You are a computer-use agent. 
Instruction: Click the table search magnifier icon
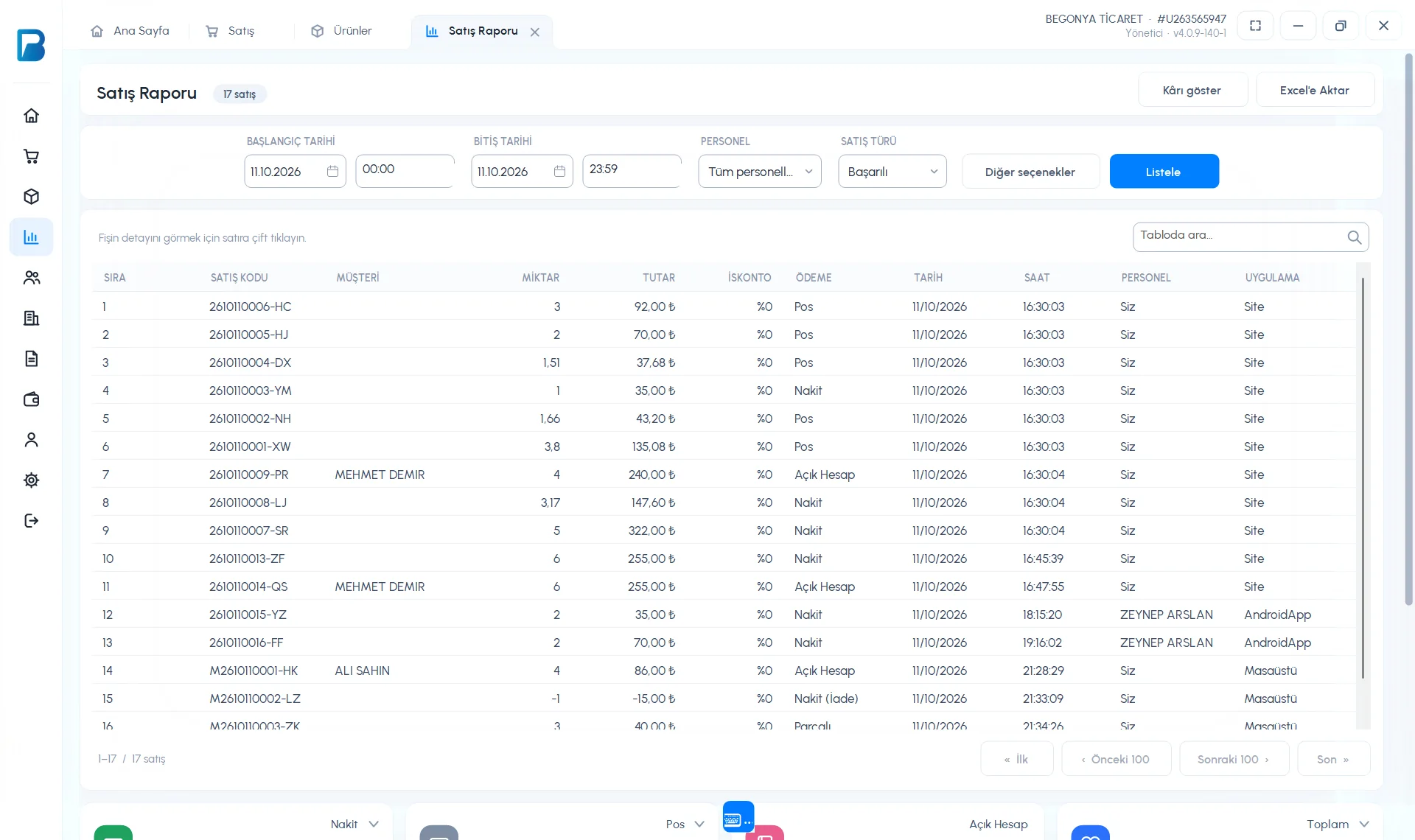click(1354, 237)
